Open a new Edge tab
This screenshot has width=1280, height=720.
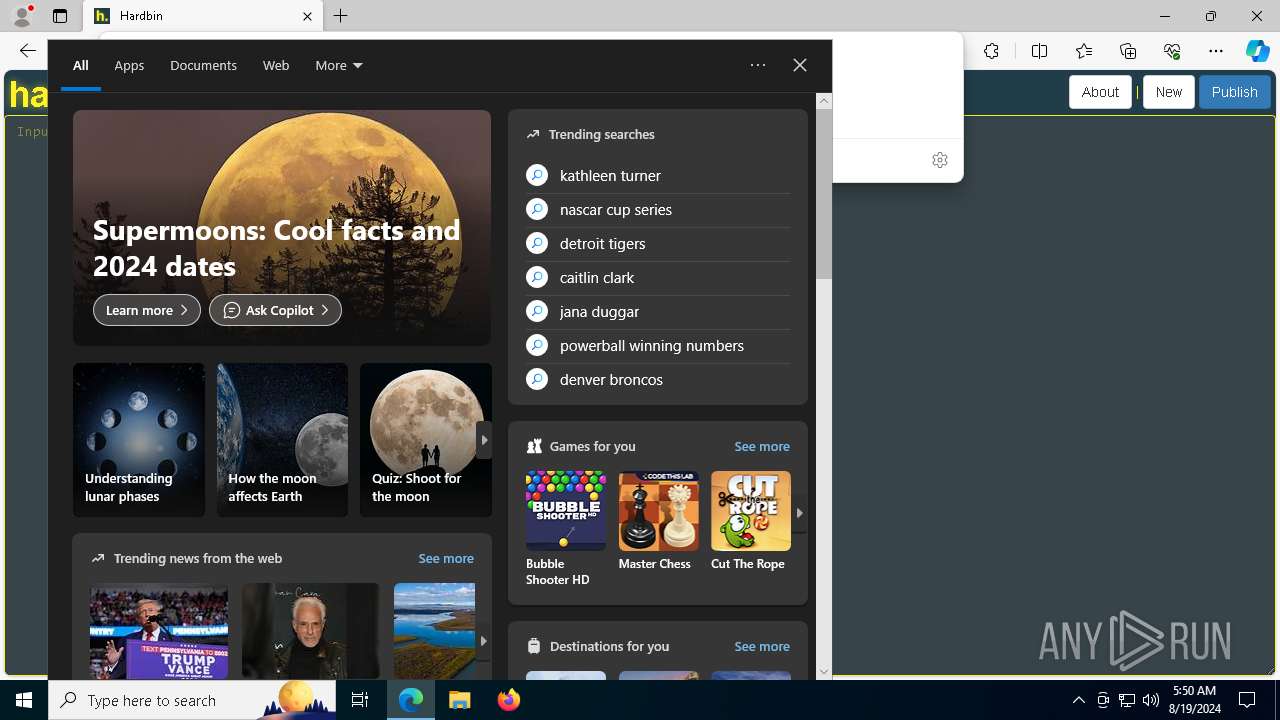point(341,16)
